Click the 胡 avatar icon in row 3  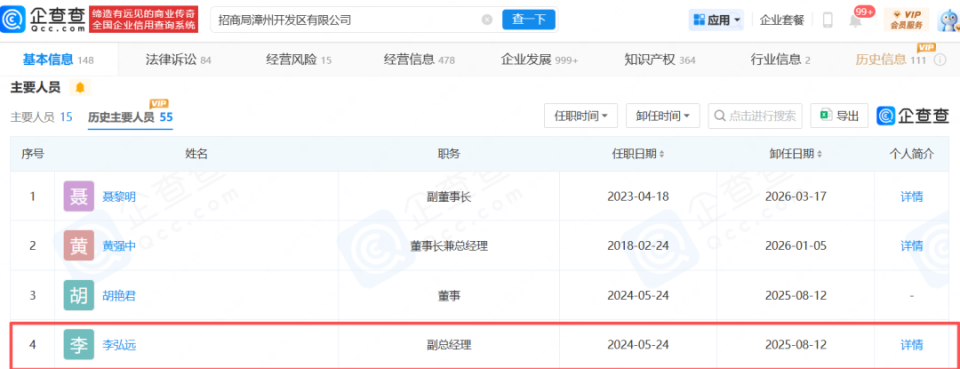click(79, 296)
